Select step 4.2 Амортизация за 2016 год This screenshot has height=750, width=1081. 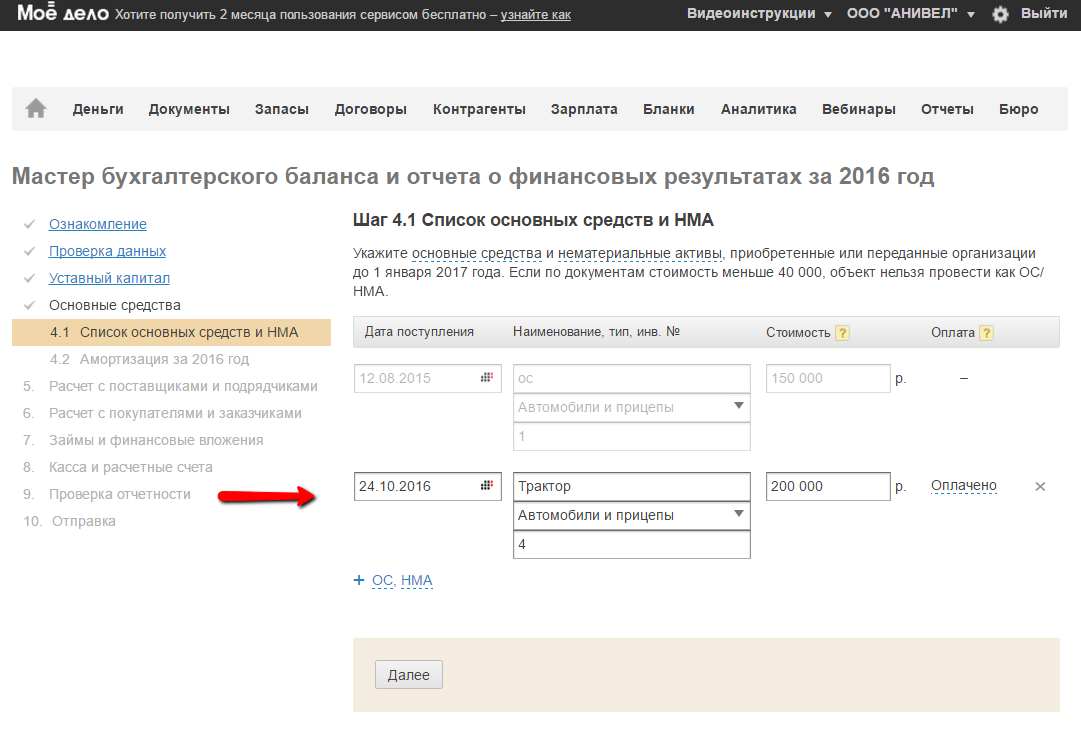pyautogui.click(x=149, y=359)
